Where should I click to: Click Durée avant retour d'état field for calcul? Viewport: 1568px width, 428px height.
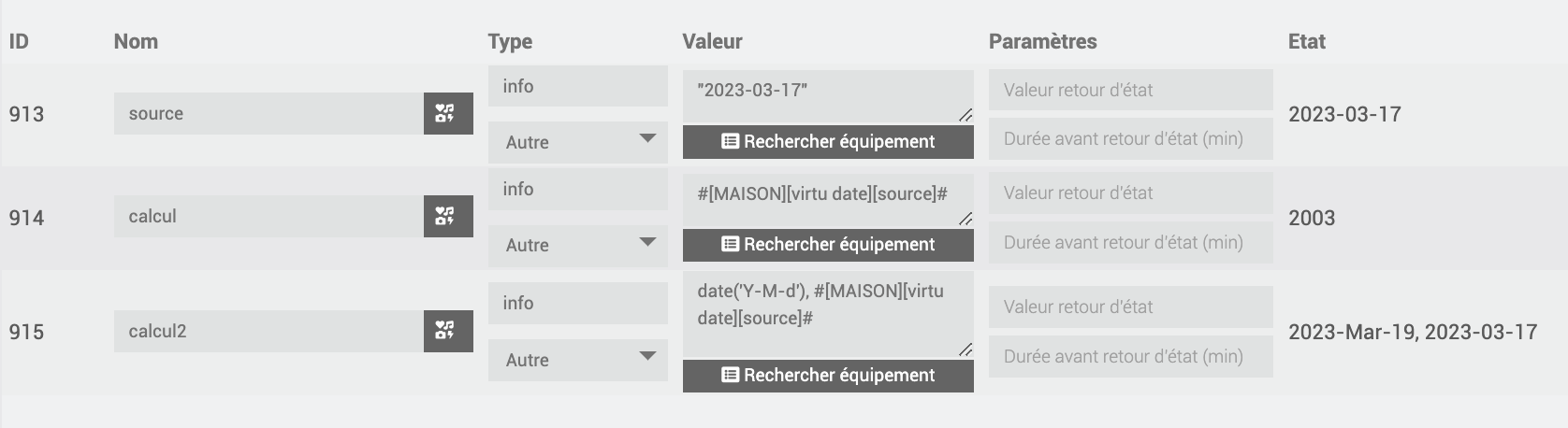click(x=1131, y=242)
